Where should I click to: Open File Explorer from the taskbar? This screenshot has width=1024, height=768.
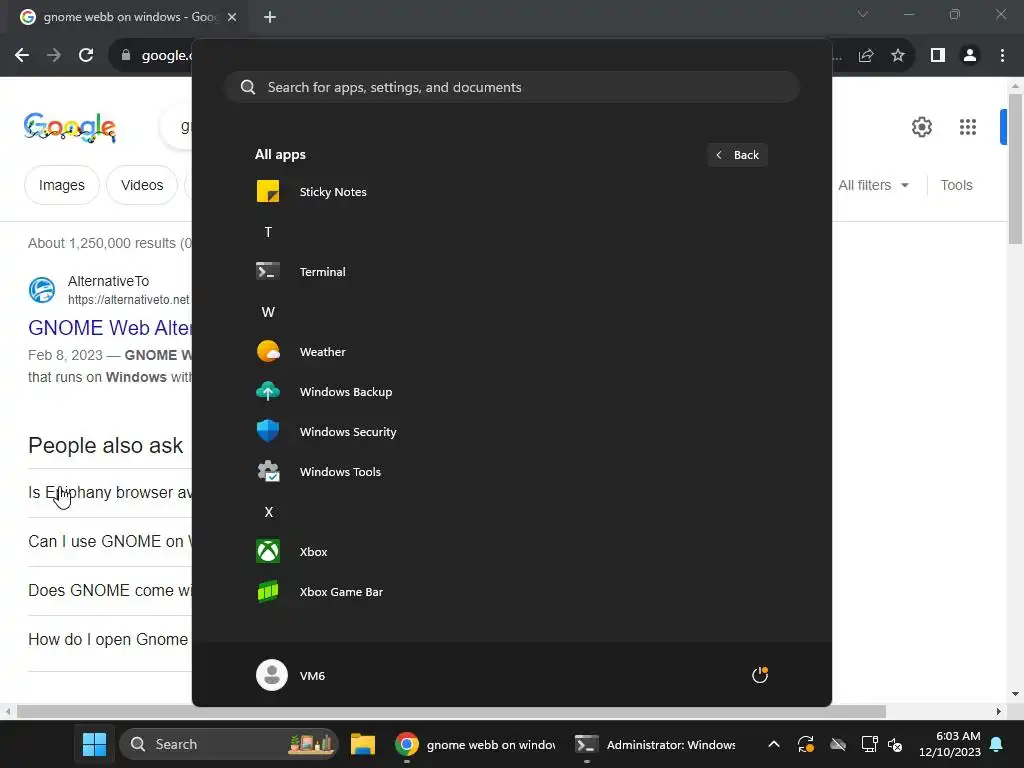[x=362, y=744]
